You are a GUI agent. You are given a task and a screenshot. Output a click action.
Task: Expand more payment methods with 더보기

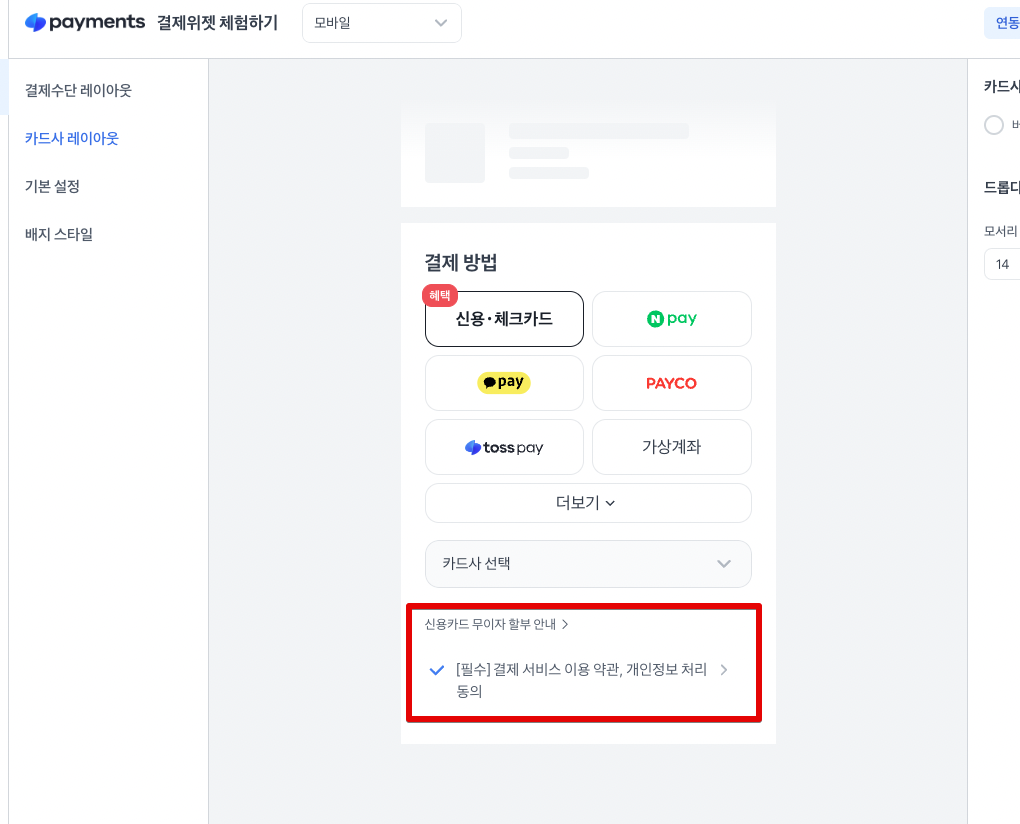click(588, 503)
